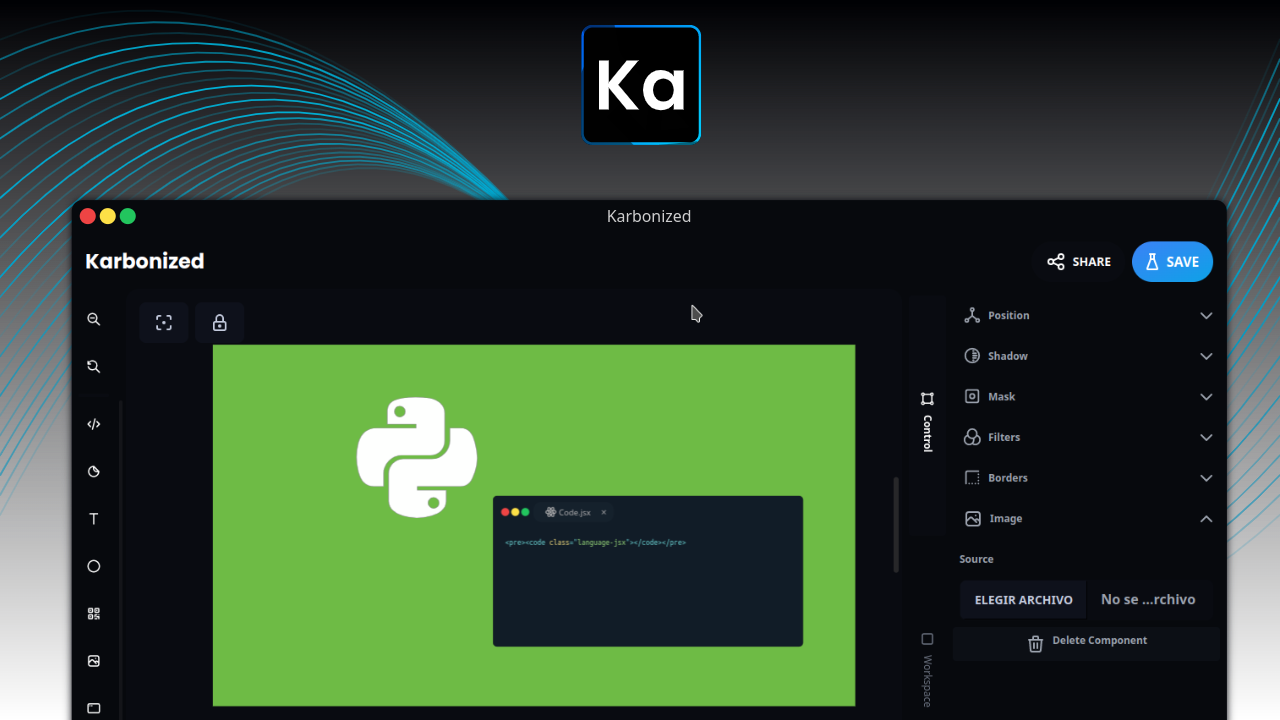Click the 'Source' label
1280x720 pixels.
976,559
